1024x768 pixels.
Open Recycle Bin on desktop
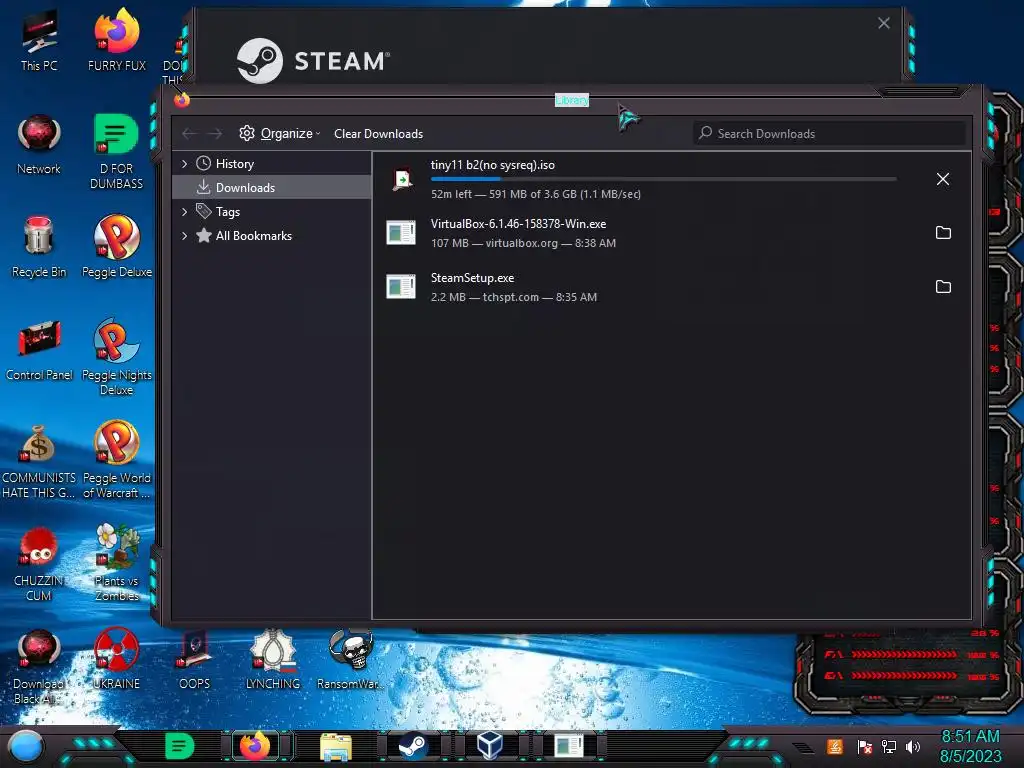[x=39, y=247]
